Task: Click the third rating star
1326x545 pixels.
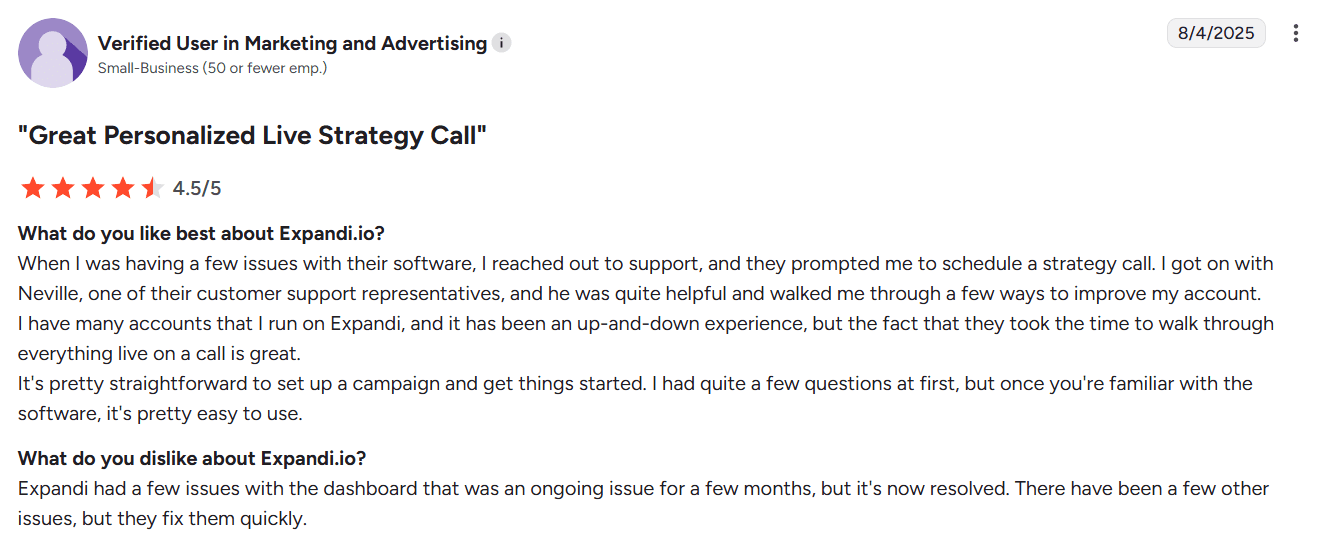Action: click(x=92, y=188)
